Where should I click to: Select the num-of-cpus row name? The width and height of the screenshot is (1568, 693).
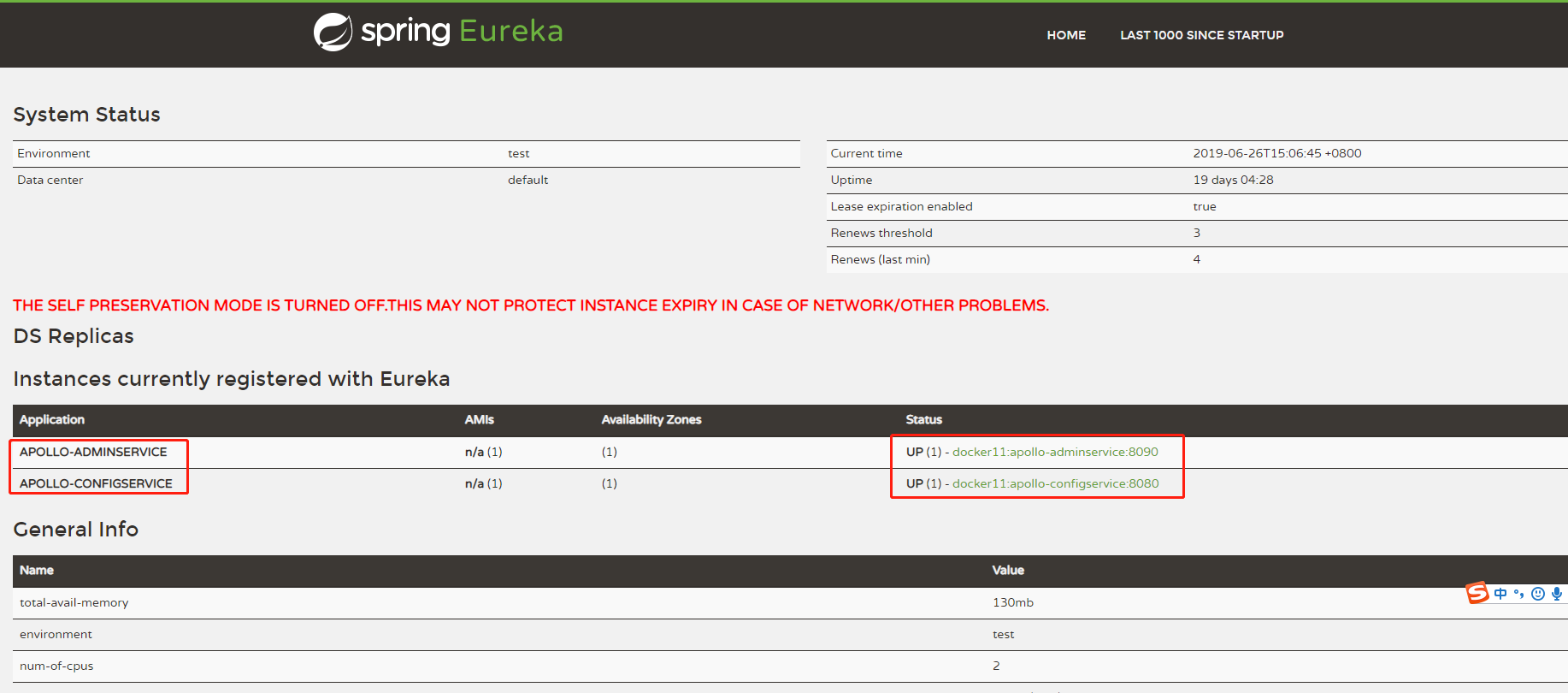(x=56, y=666)
